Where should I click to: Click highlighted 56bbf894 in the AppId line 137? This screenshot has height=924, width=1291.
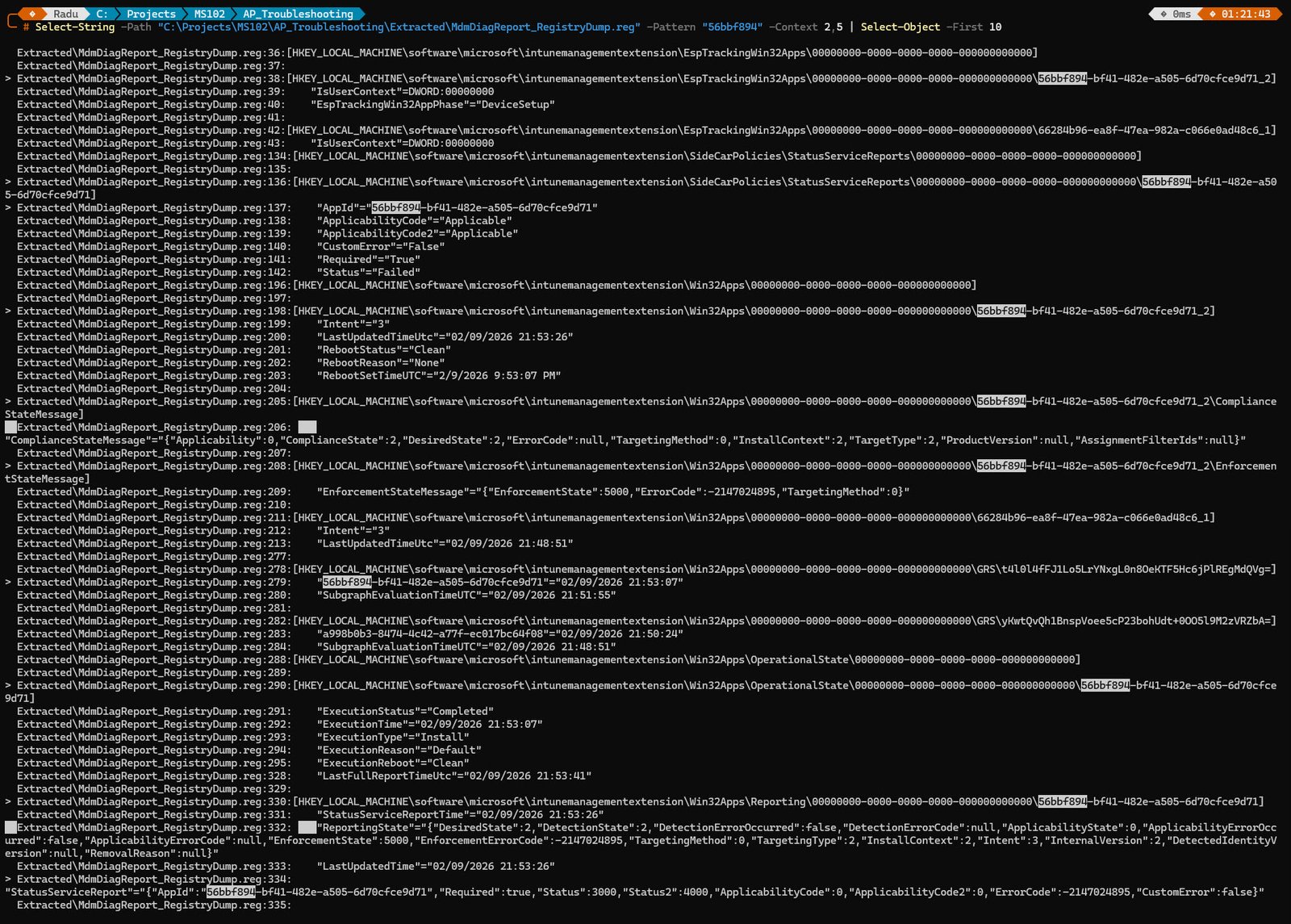(395, 207)
